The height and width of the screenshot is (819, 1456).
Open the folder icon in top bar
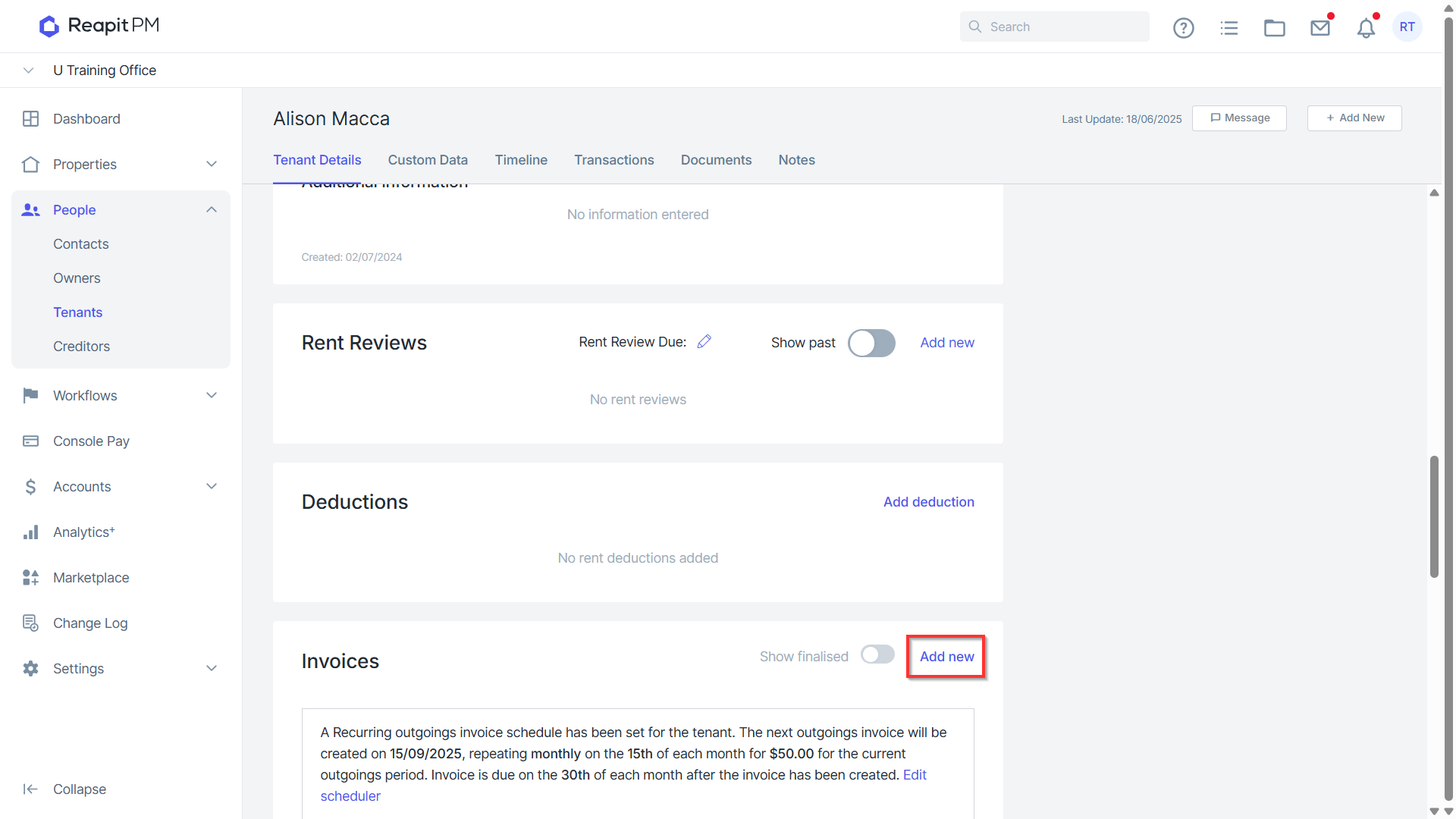tap(1275, 28)
